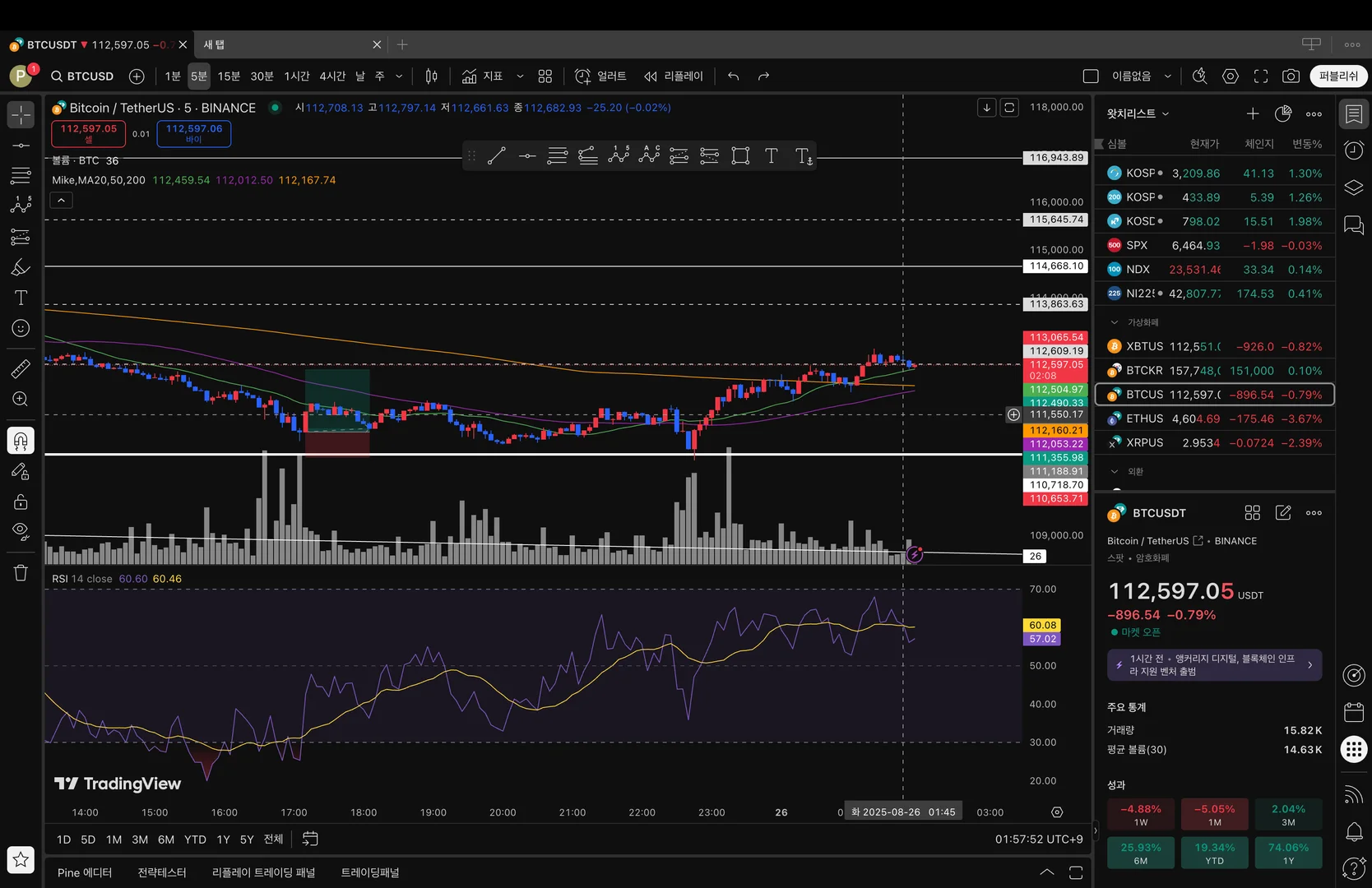
Task: Click the zoom in magnifier tool
Action: point(21,400)
